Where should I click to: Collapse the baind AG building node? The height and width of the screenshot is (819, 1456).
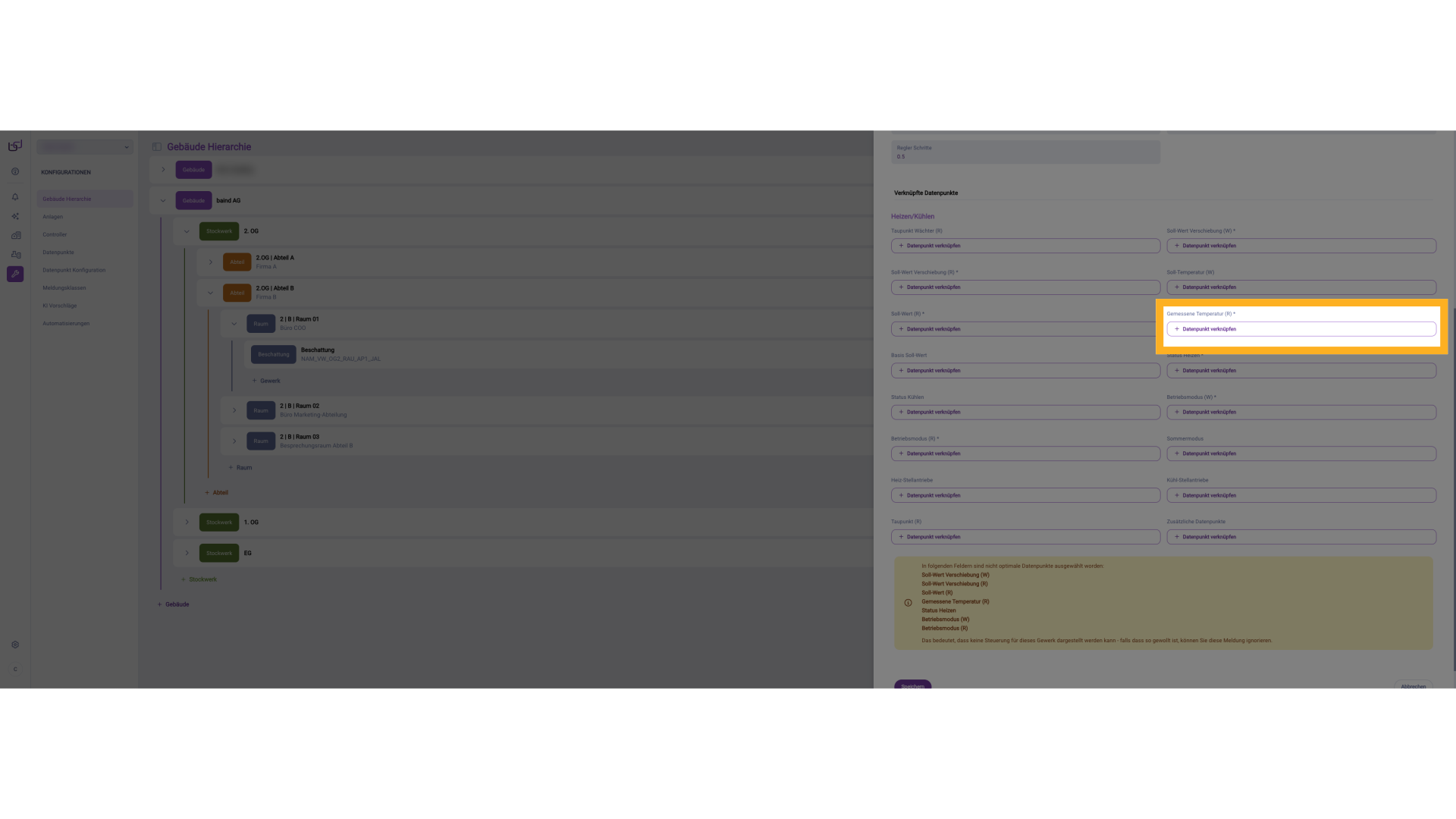(x=163, y=201)
